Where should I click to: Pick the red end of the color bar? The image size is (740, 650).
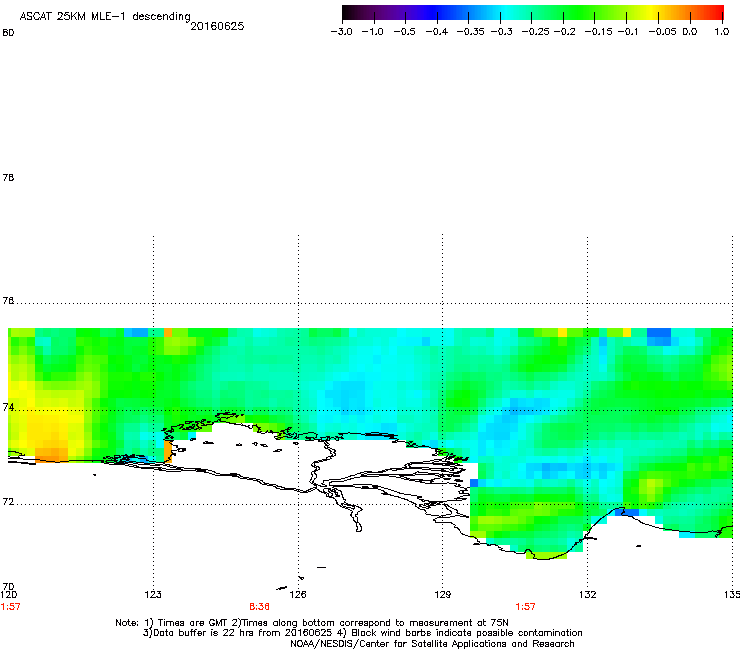pyautogui.click(x=715, y=12)
